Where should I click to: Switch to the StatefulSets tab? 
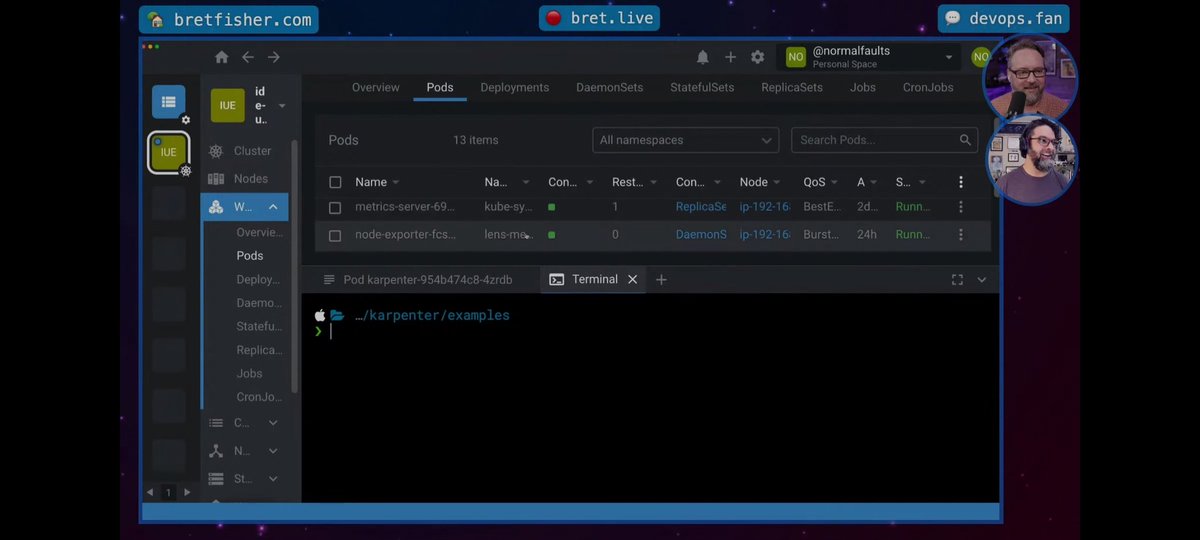pyautogui.click(x=702, y=87)
